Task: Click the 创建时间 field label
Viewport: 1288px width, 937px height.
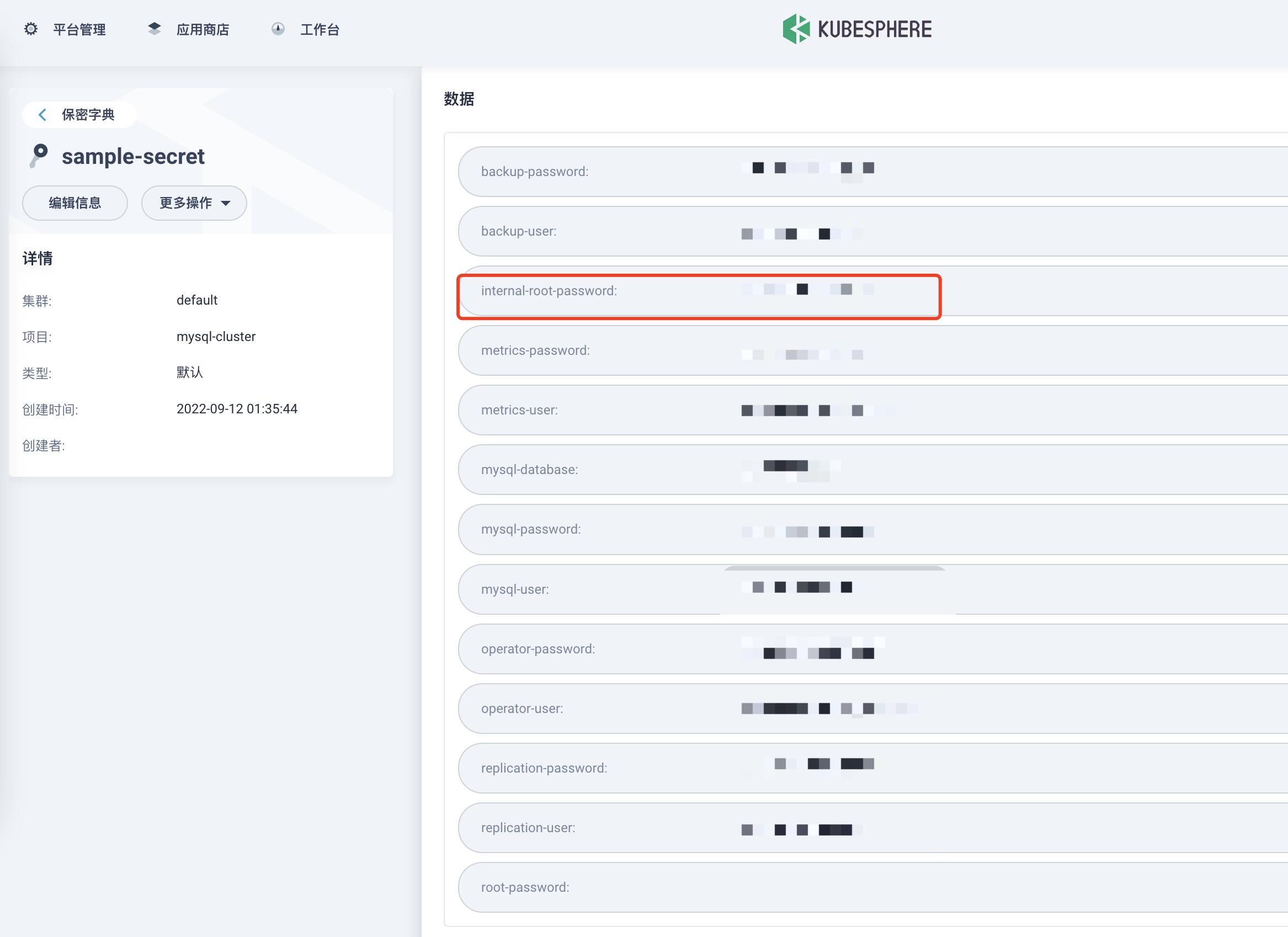Action: point(50,409)
